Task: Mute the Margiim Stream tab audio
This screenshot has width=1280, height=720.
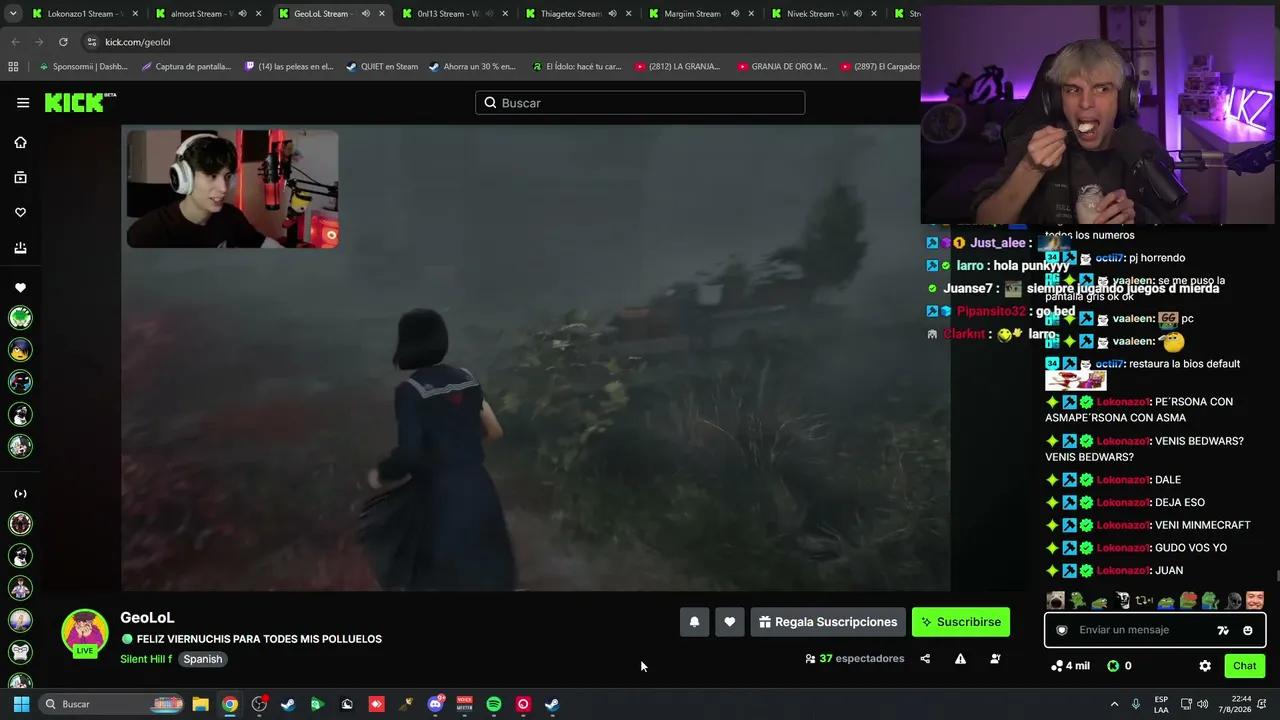Action: coord(735,14)
